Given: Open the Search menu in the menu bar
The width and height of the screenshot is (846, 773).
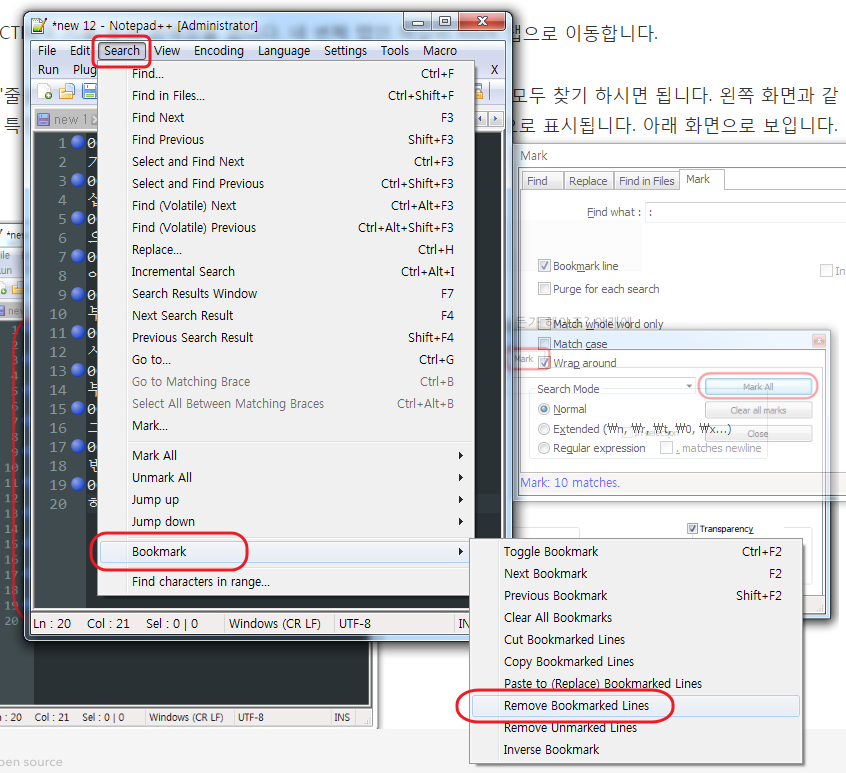Looking at the screenshot, I should coord(122,51).
